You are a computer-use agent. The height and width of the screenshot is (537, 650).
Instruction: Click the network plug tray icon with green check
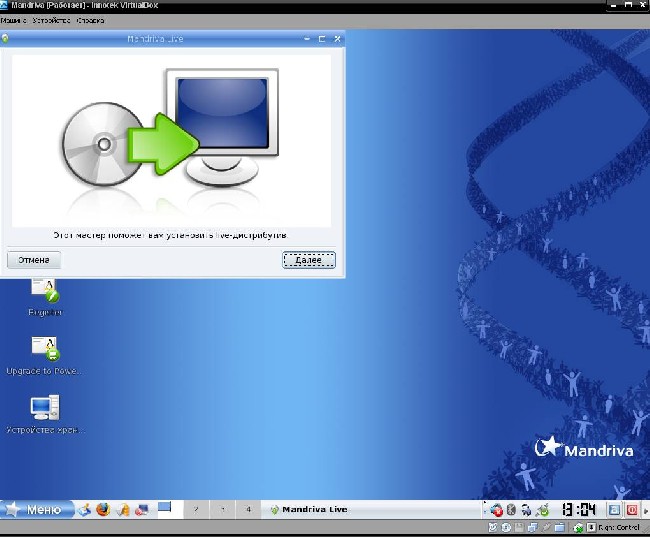coord(543,510)
